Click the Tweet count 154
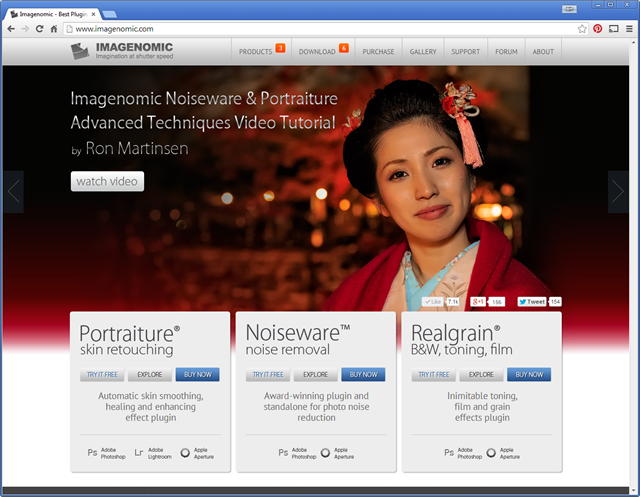Screen dimensions: 640x497 point(555,302)
